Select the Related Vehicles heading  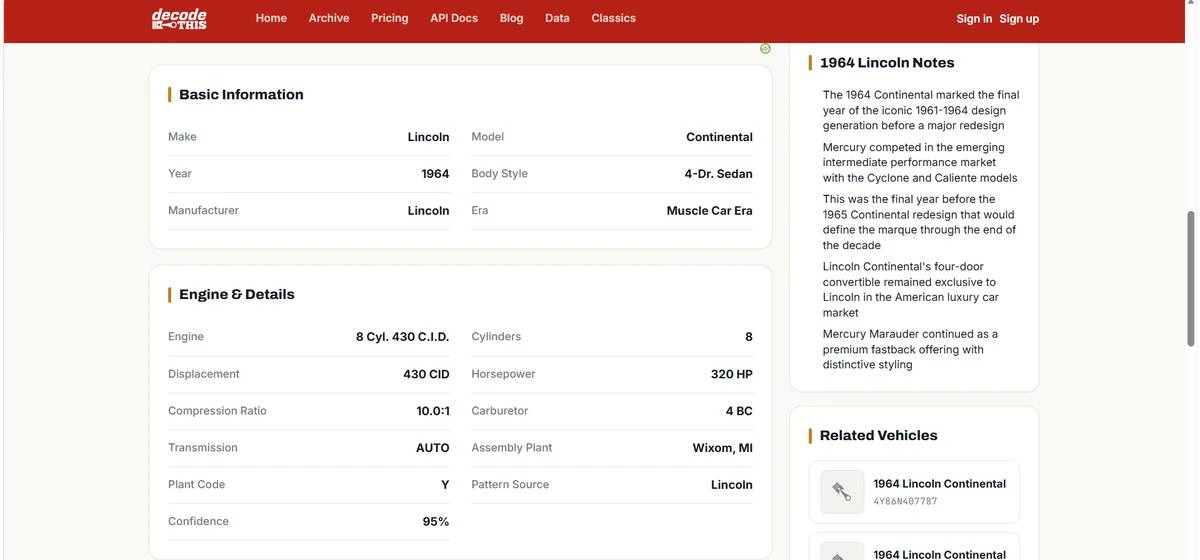[878, 435]
